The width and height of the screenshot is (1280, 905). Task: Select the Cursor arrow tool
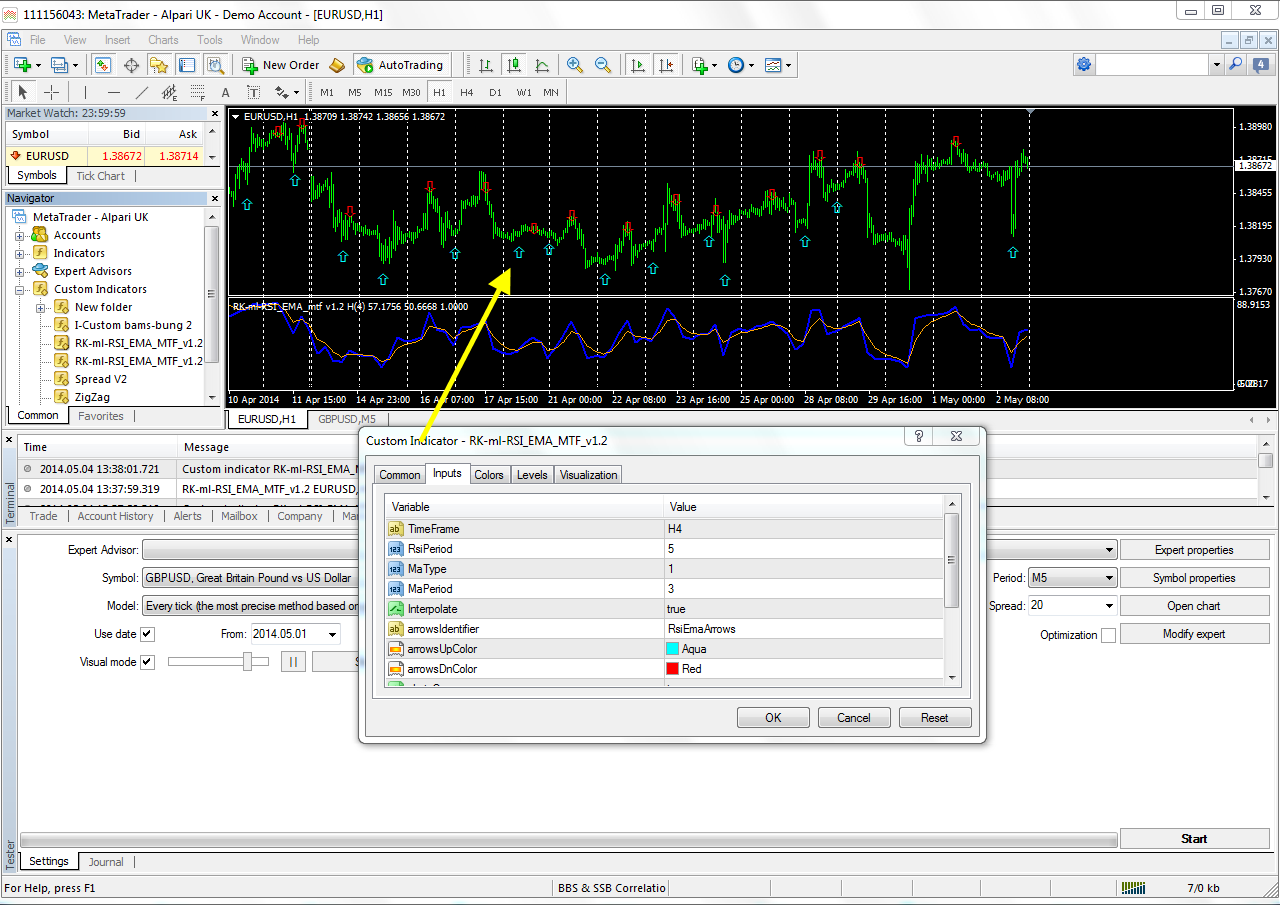[23, 92]
